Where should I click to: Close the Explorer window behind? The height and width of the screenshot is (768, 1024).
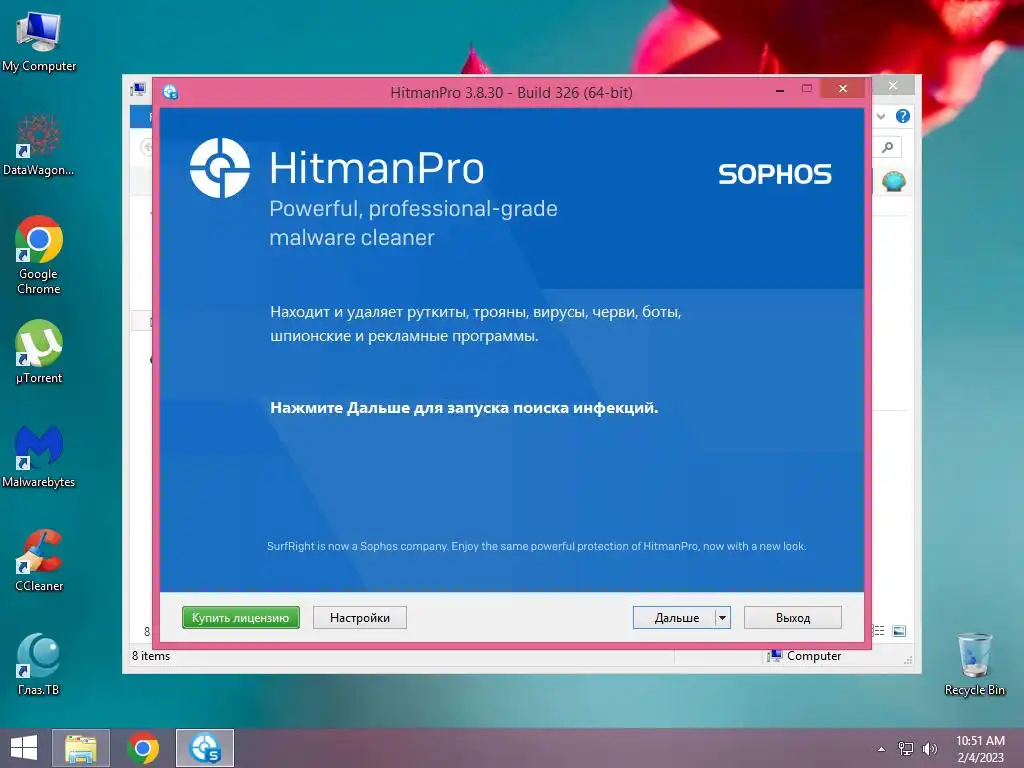[x=893, y=86]
